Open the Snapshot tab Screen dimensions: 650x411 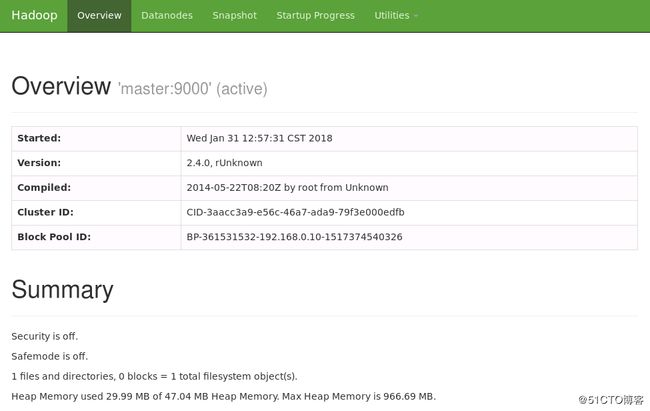point(234,16)
